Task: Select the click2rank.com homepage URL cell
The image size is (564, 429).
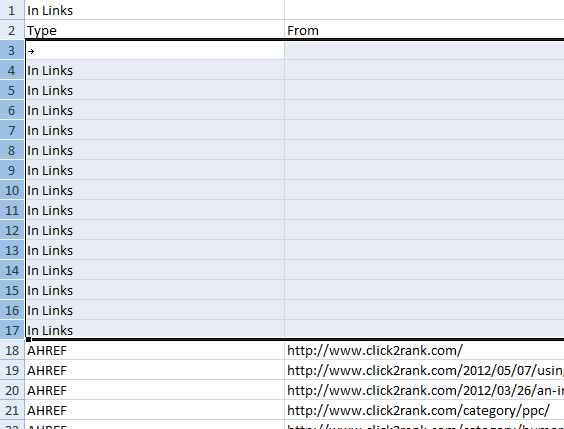Action: [424, 350]
